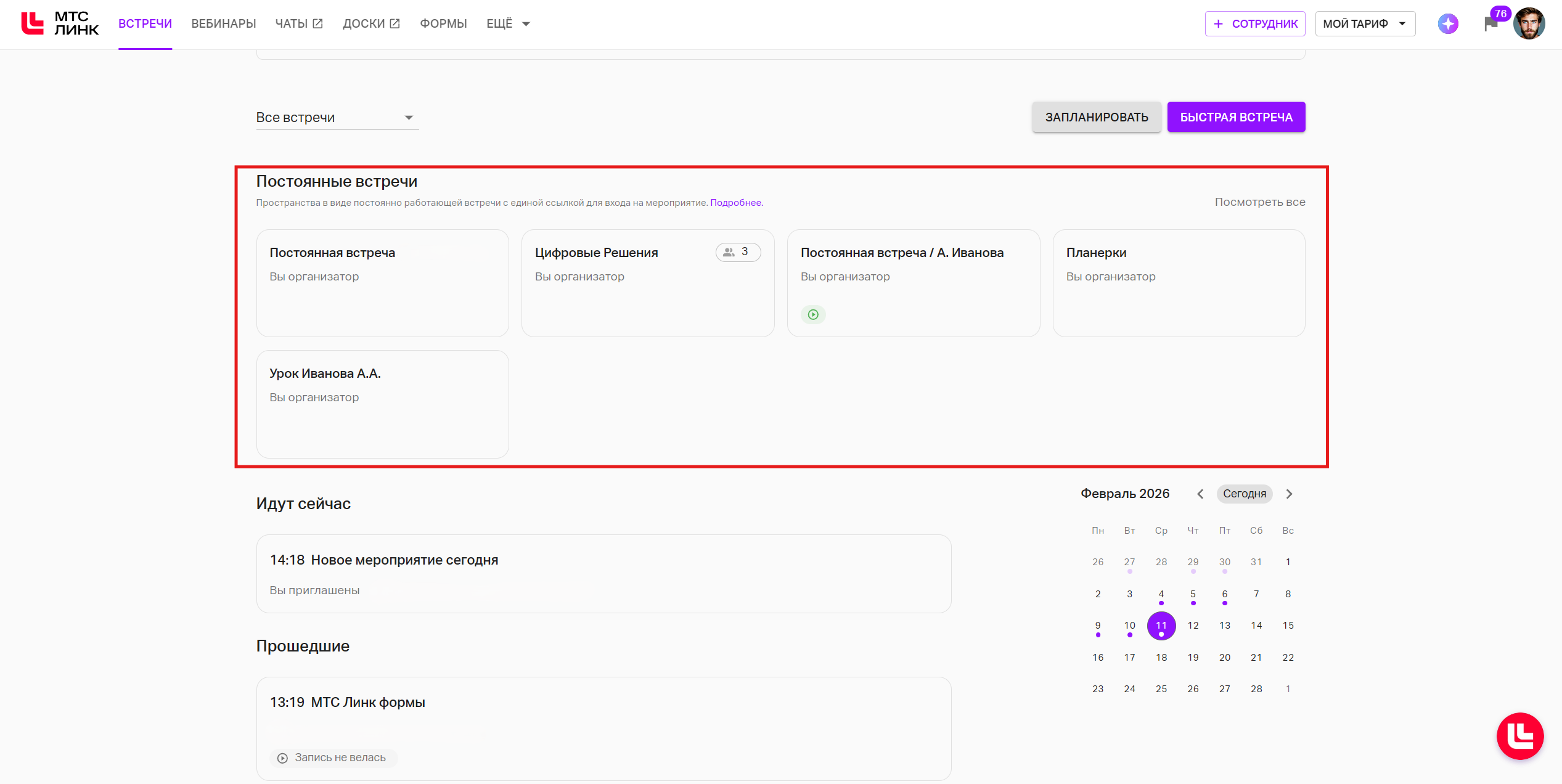Open the Формы tab
This screenshot has width=1562, height=784.
tap(443, 24)
